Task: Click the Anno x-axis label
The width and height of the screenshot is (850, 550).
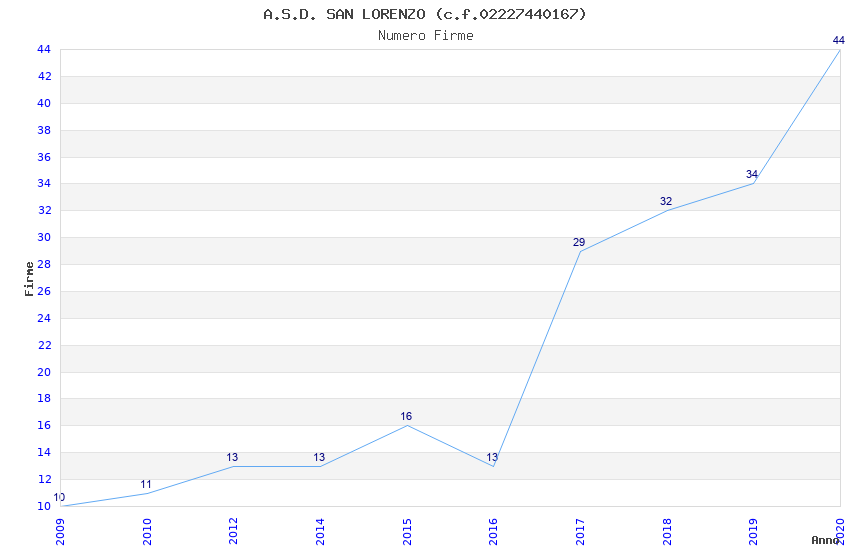Action: click(x=825, y=540)
